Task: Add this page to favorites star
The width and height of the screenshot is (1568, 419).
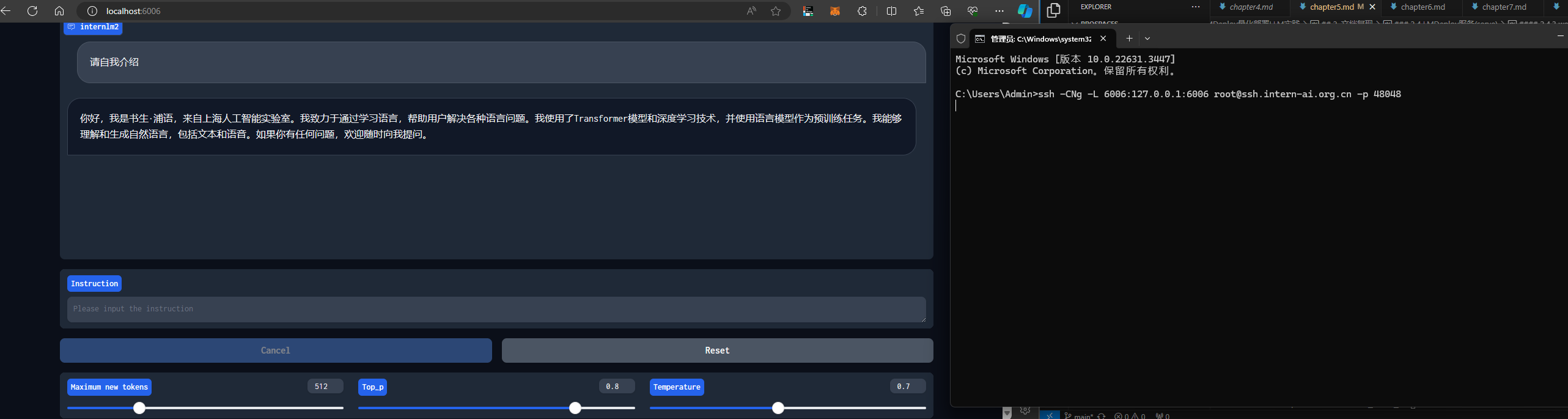Action: point(776,11)
